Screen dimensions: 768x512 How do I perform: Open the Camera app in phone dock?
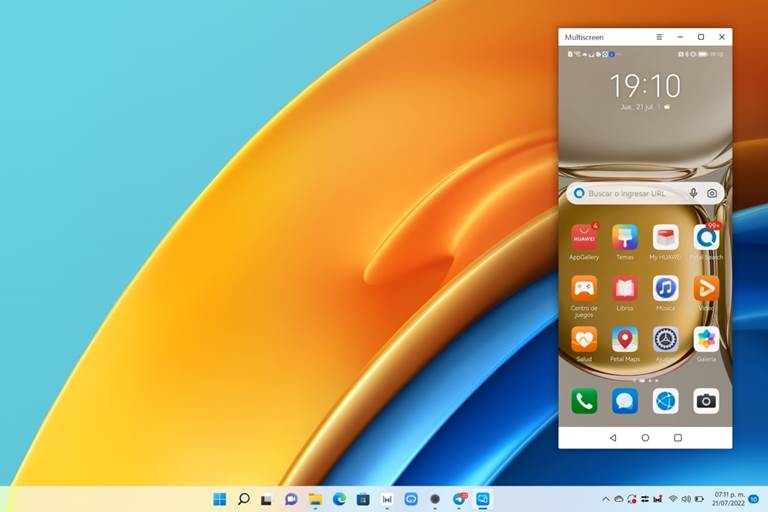706,401
